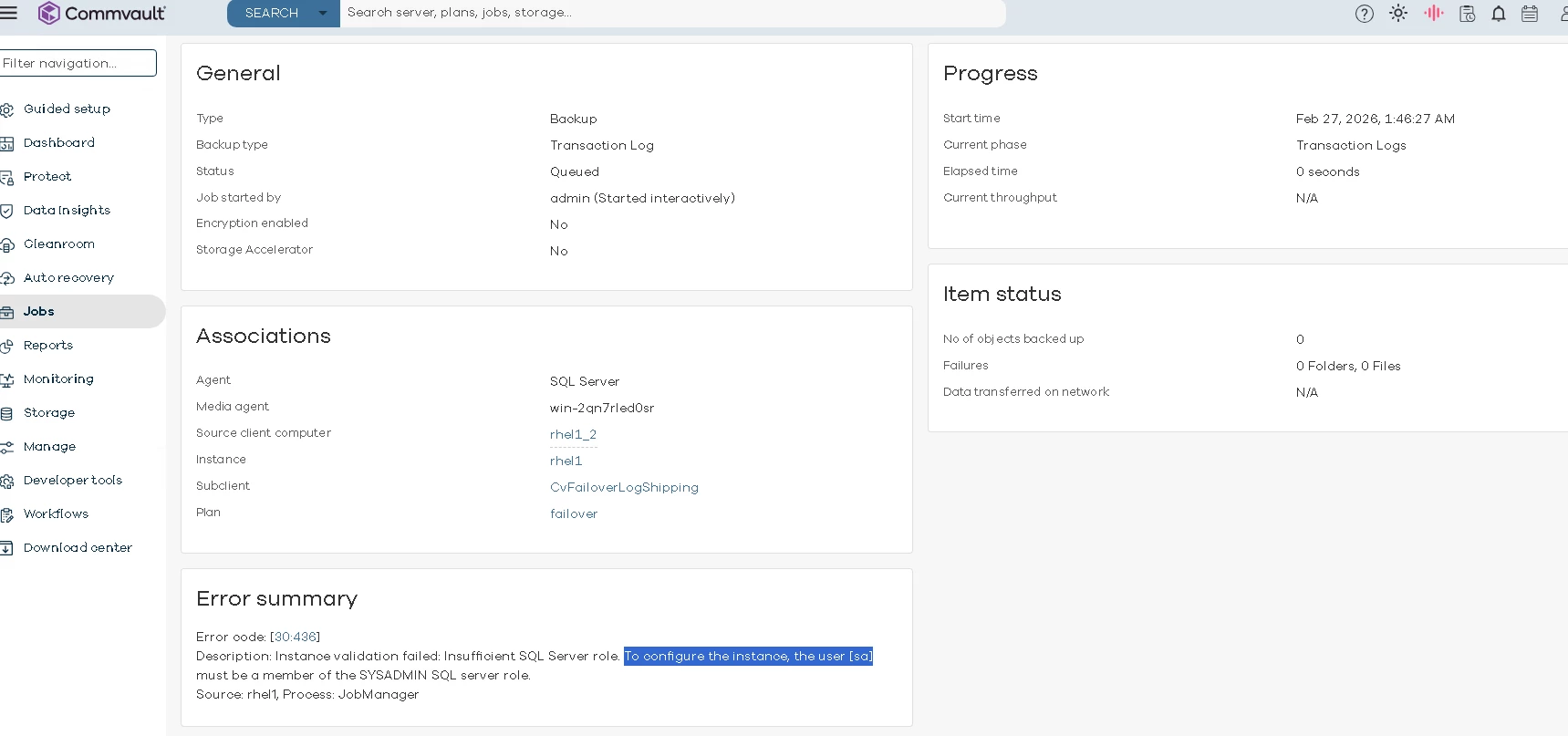This screenshot has height=736, width=1568.
Task: Open the notifications bell
Action: click(1498, 14)
